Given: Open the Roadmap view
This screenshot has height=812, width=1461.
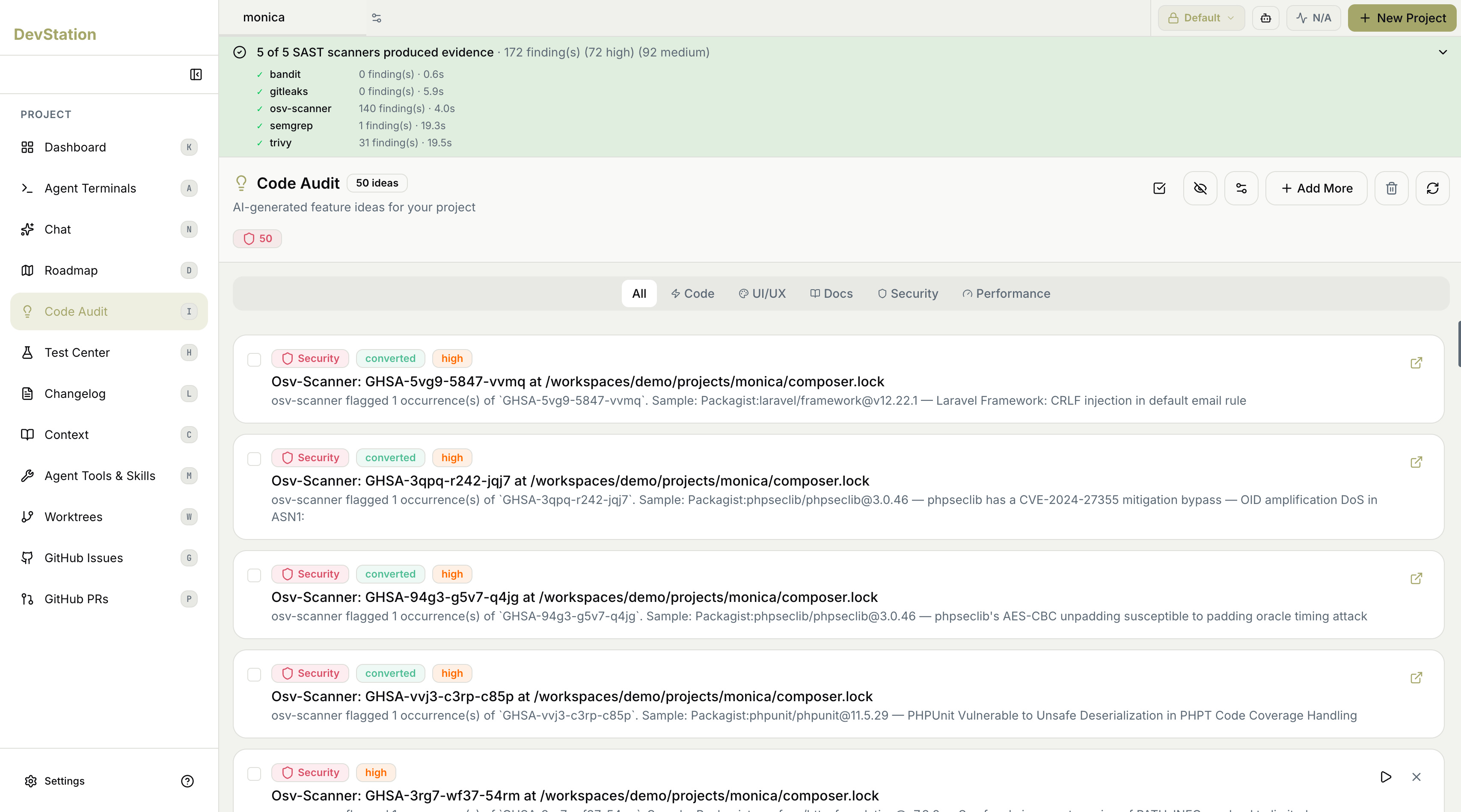Looking at the screenshot, I should tap(109, 270).
